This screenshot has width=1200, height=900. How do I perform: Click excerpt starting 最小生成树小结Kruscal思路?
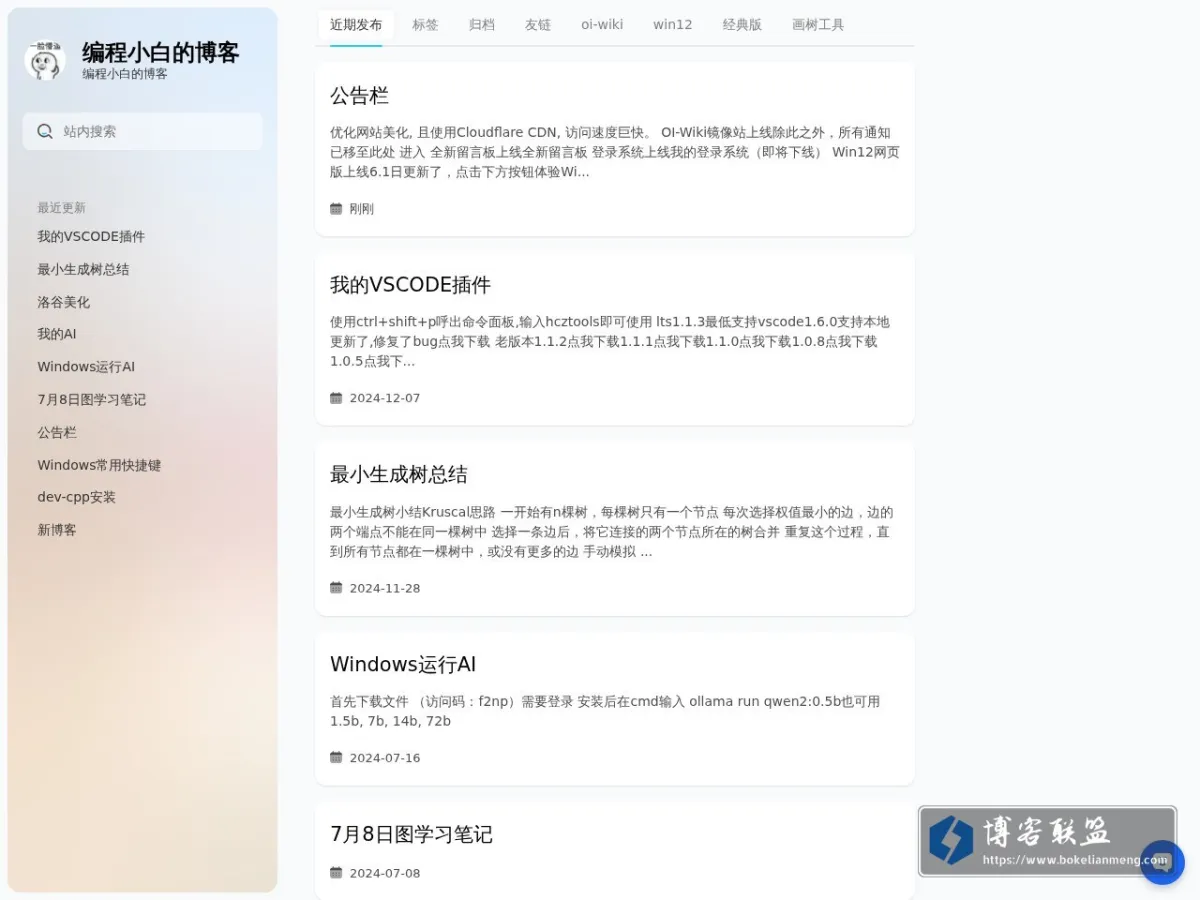pyautogui.click(x=611, y=532)
